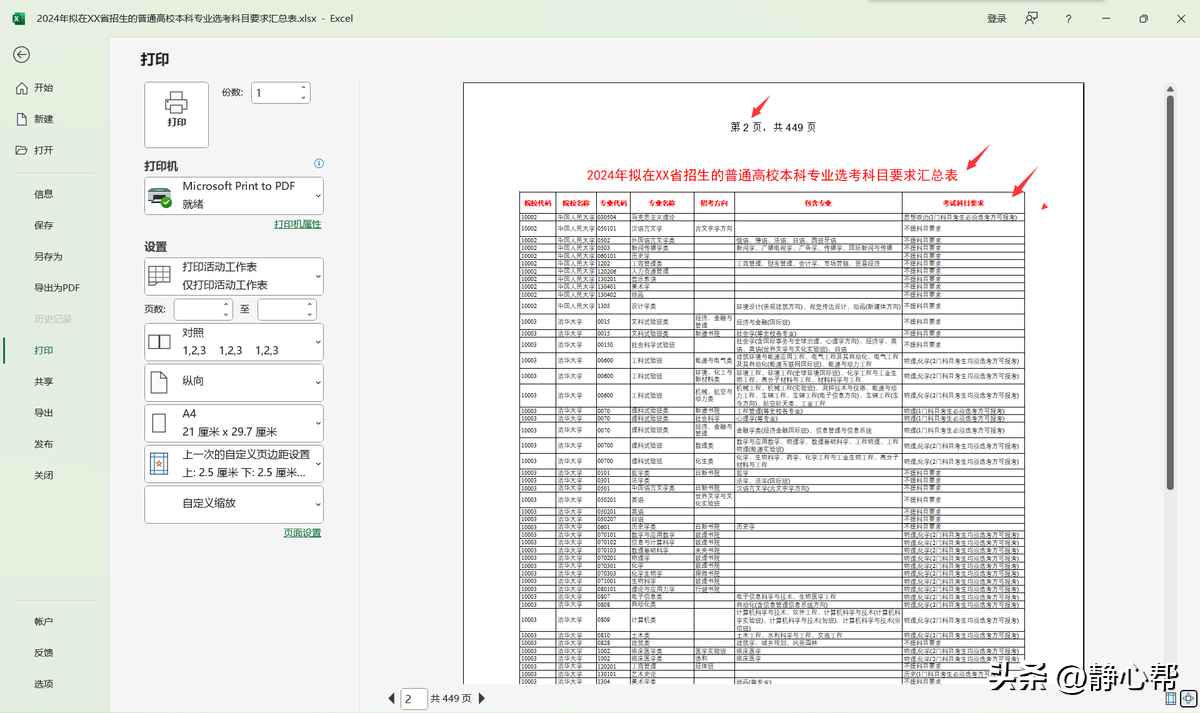Screen dimensions: 1200x713
Task: Click the printer info icon beside 打印机
Action: [x=319, y=163]
